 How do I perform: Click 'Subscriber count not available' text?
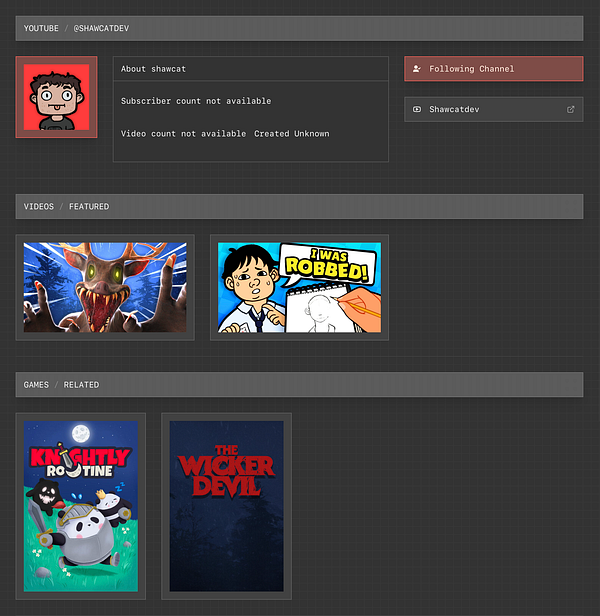coord(196,101)
